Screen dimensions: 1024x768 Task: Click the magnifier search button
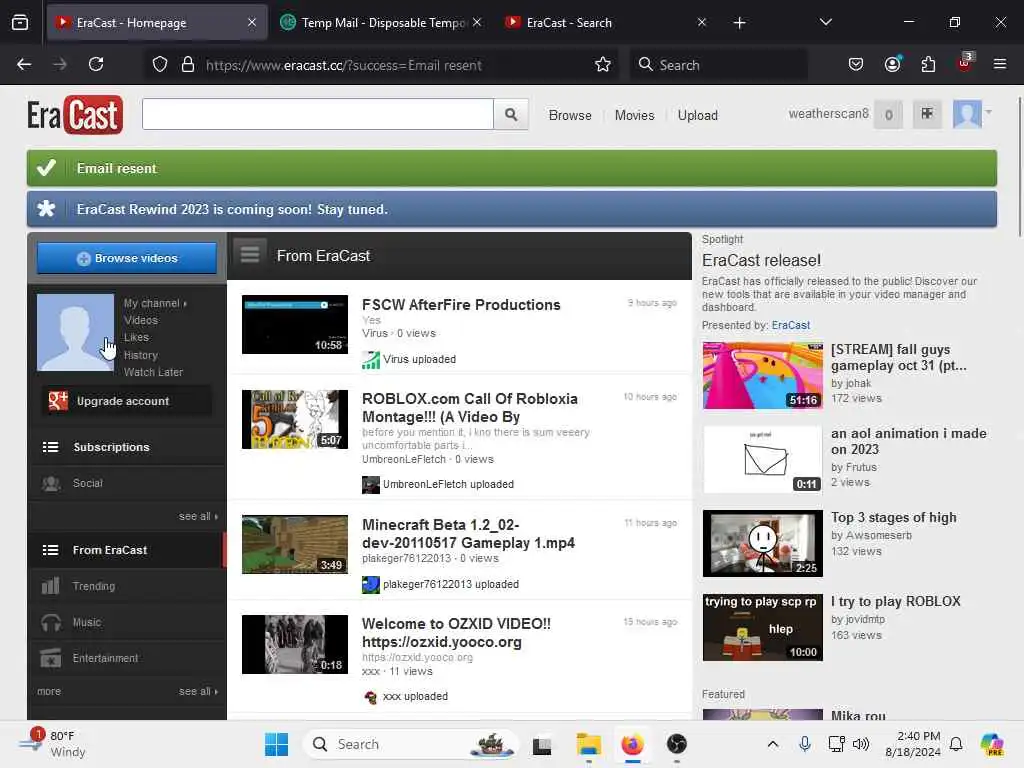pyautogui.click(x=511, y=115)
